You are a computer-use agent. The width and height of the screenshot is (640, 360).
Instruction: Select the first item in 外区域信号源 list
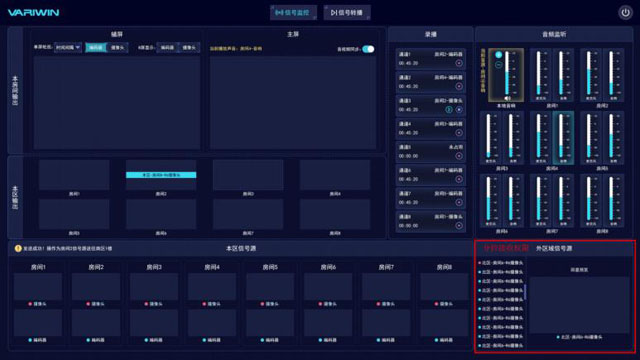point(502,263)
